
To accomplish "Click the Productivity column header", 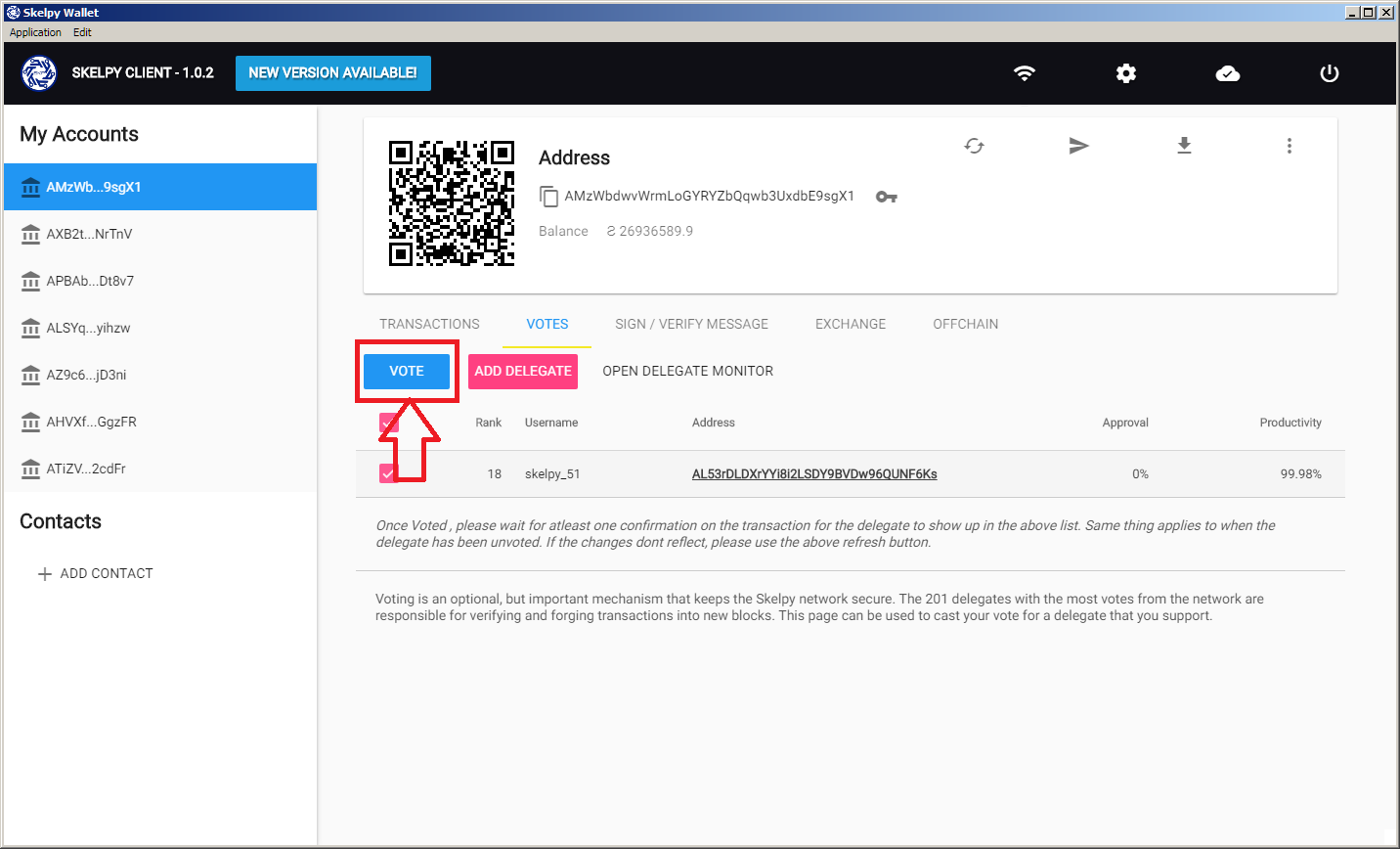I will tap(1291, 423).
